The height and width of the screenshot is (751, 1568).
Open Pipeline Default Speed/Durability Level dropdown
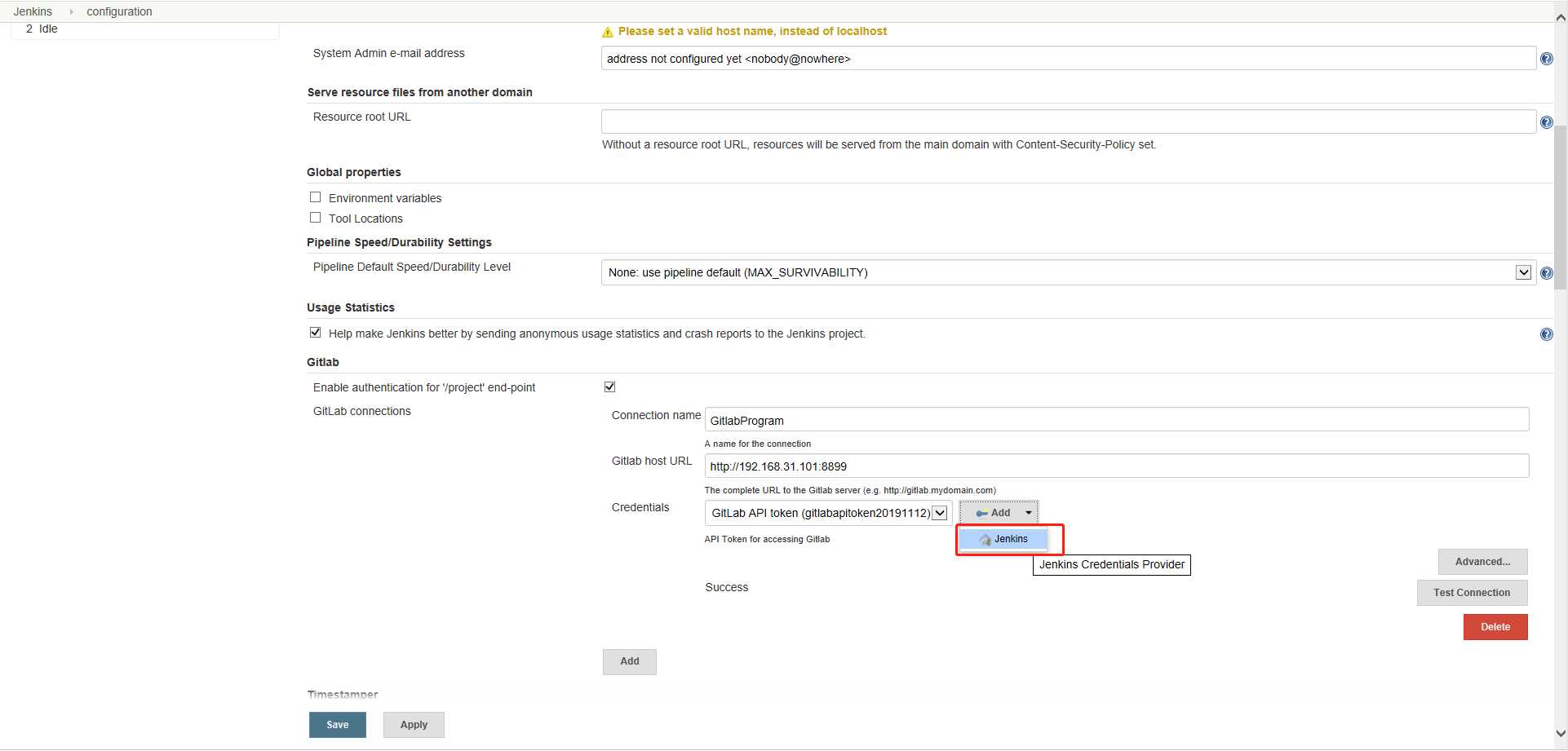coord(1068,272)
